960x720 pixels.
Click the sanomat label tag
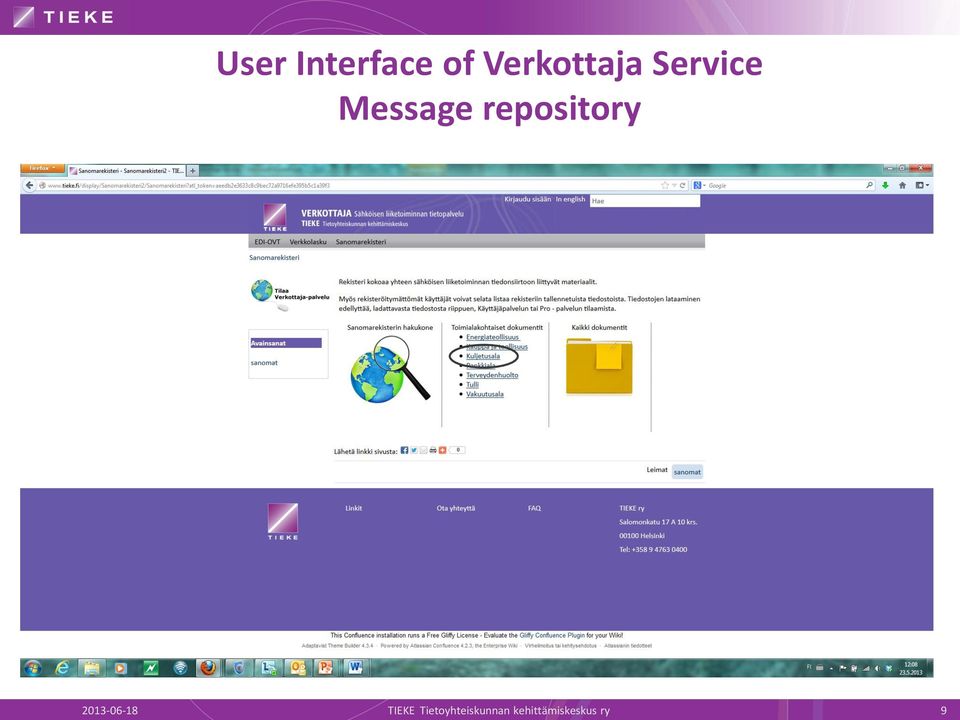687,471
